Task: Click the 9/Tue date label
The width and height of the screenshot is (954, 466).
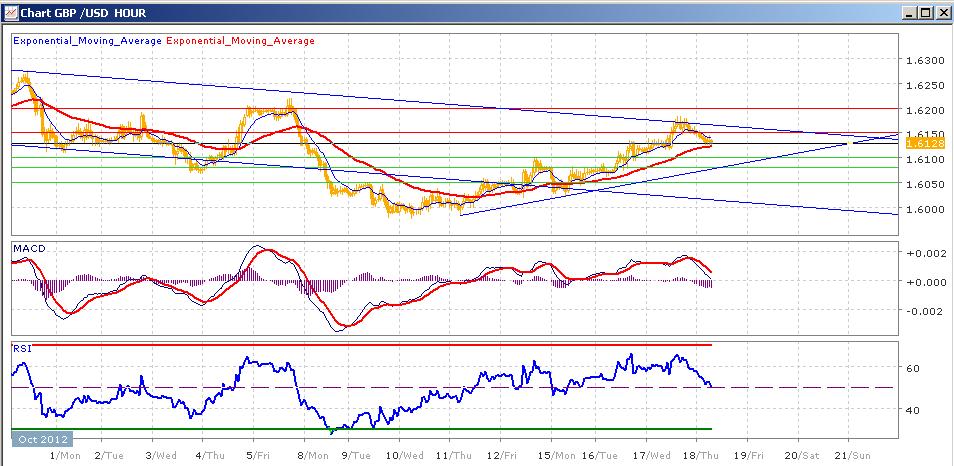Action: coord(355,454)
